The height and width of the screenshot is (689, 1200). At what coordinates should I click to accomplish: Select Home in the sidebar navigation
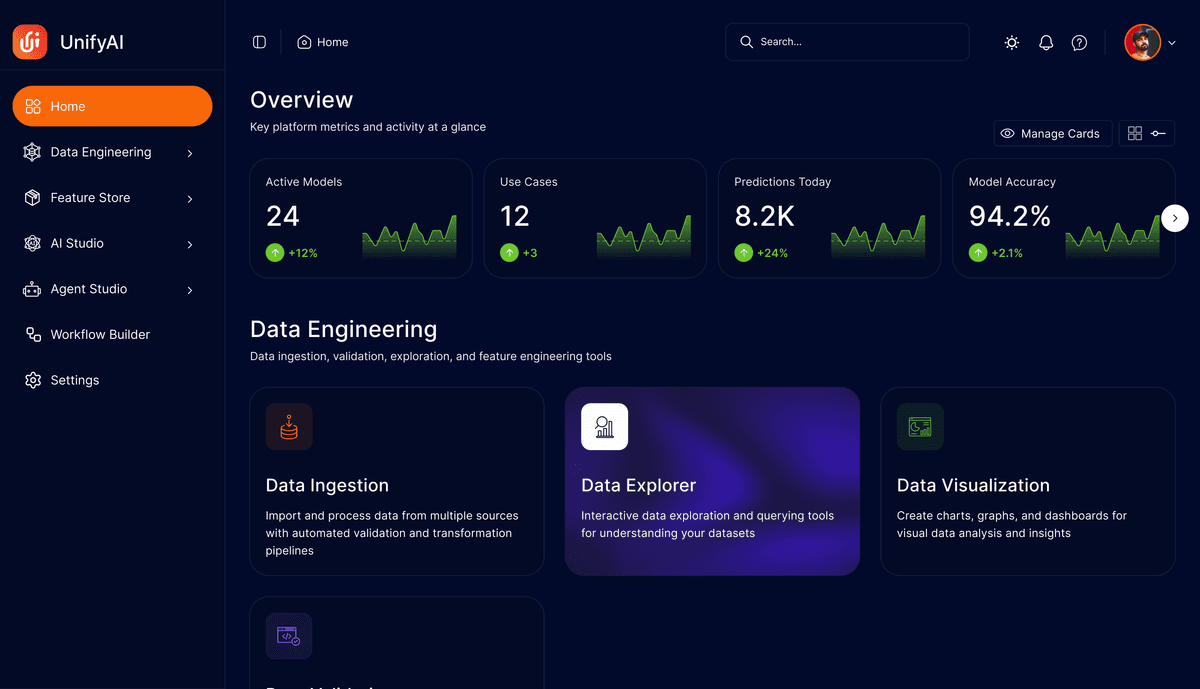(x=111, y=106)
